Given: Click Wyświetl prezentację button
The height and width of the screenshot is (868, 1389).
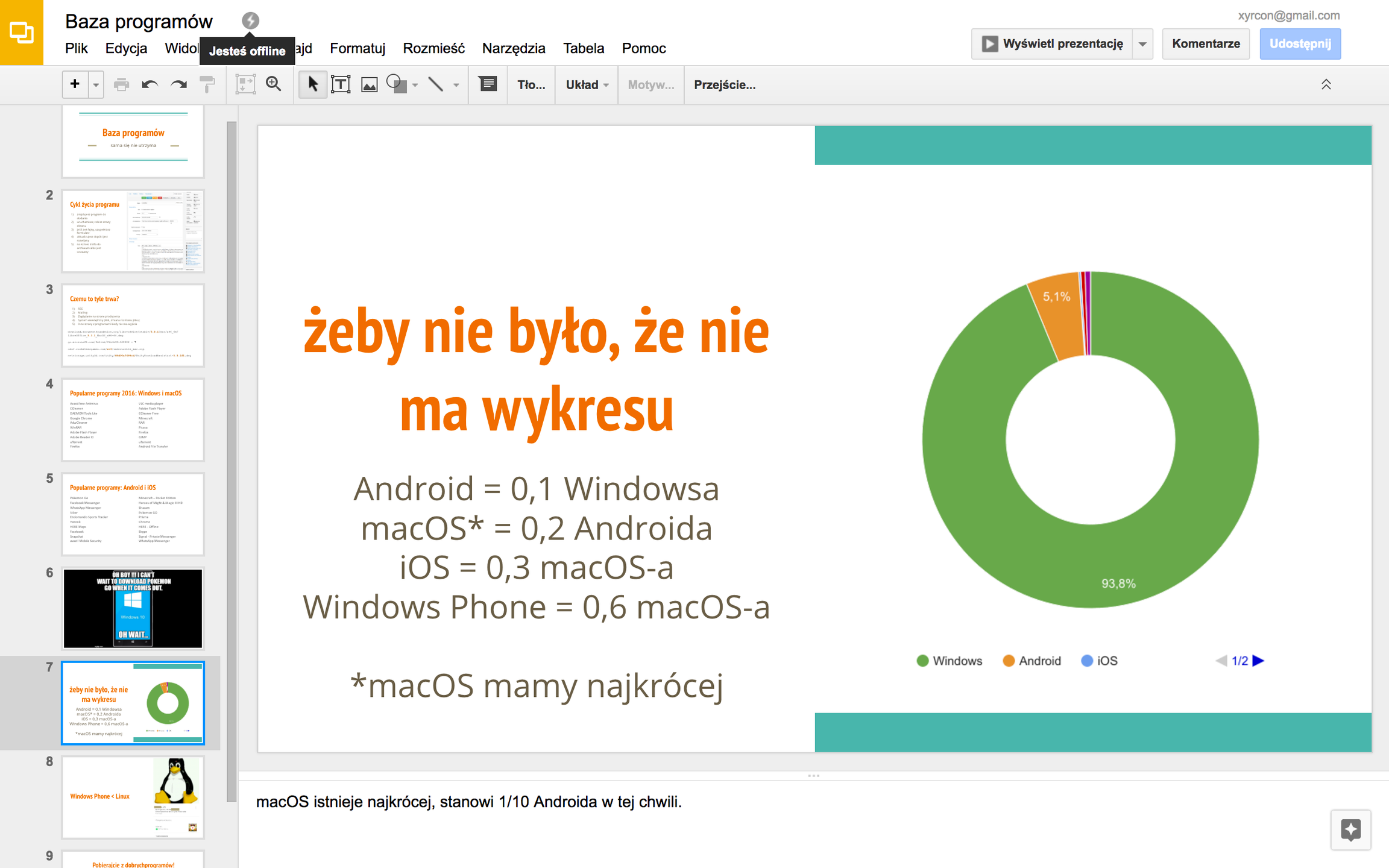Looking at the screenshot, I should pyautogui.click(x=1052, y=44).
